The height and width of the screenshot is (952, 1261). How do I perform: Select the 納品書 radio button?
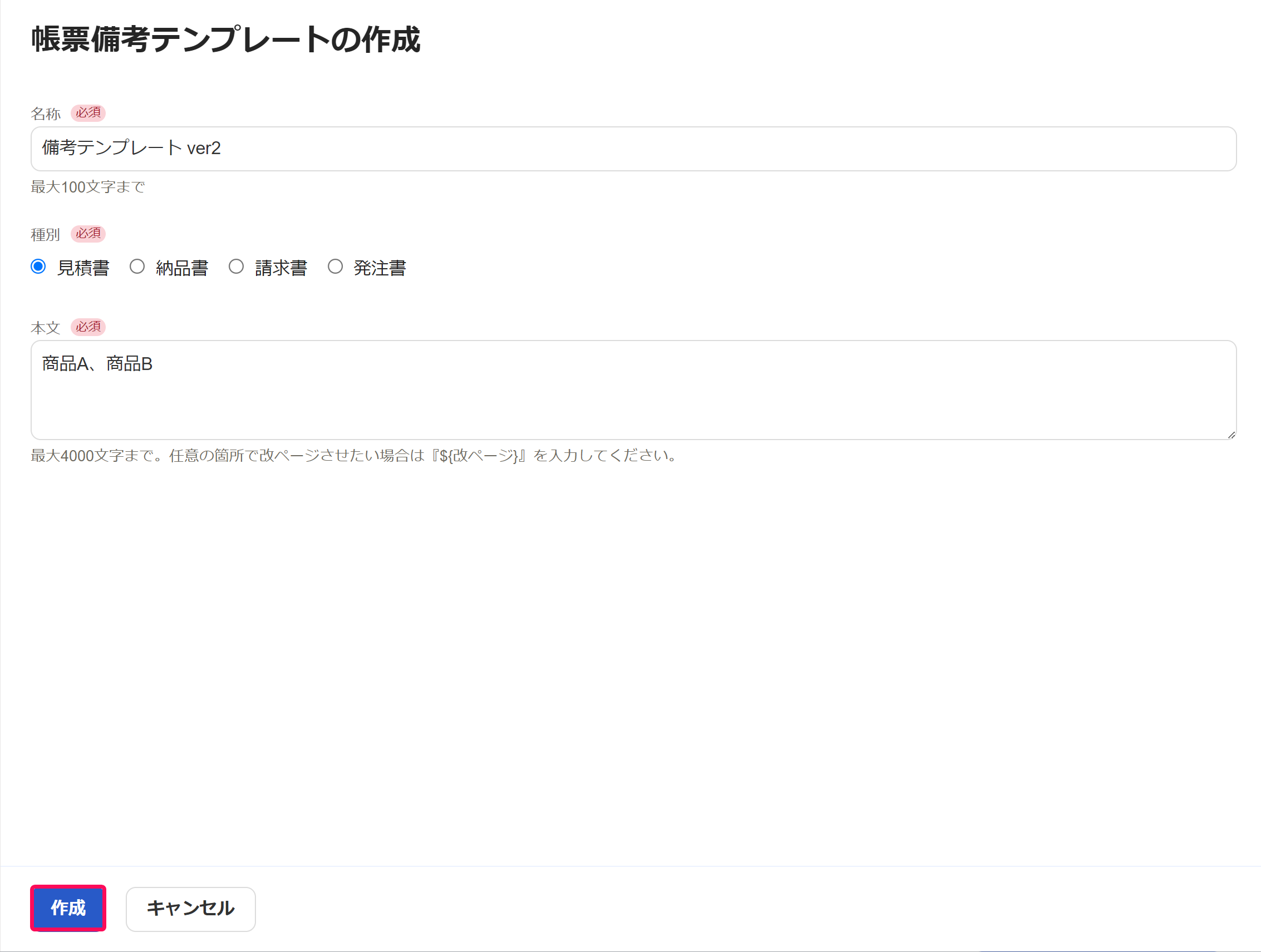point(137,266)
